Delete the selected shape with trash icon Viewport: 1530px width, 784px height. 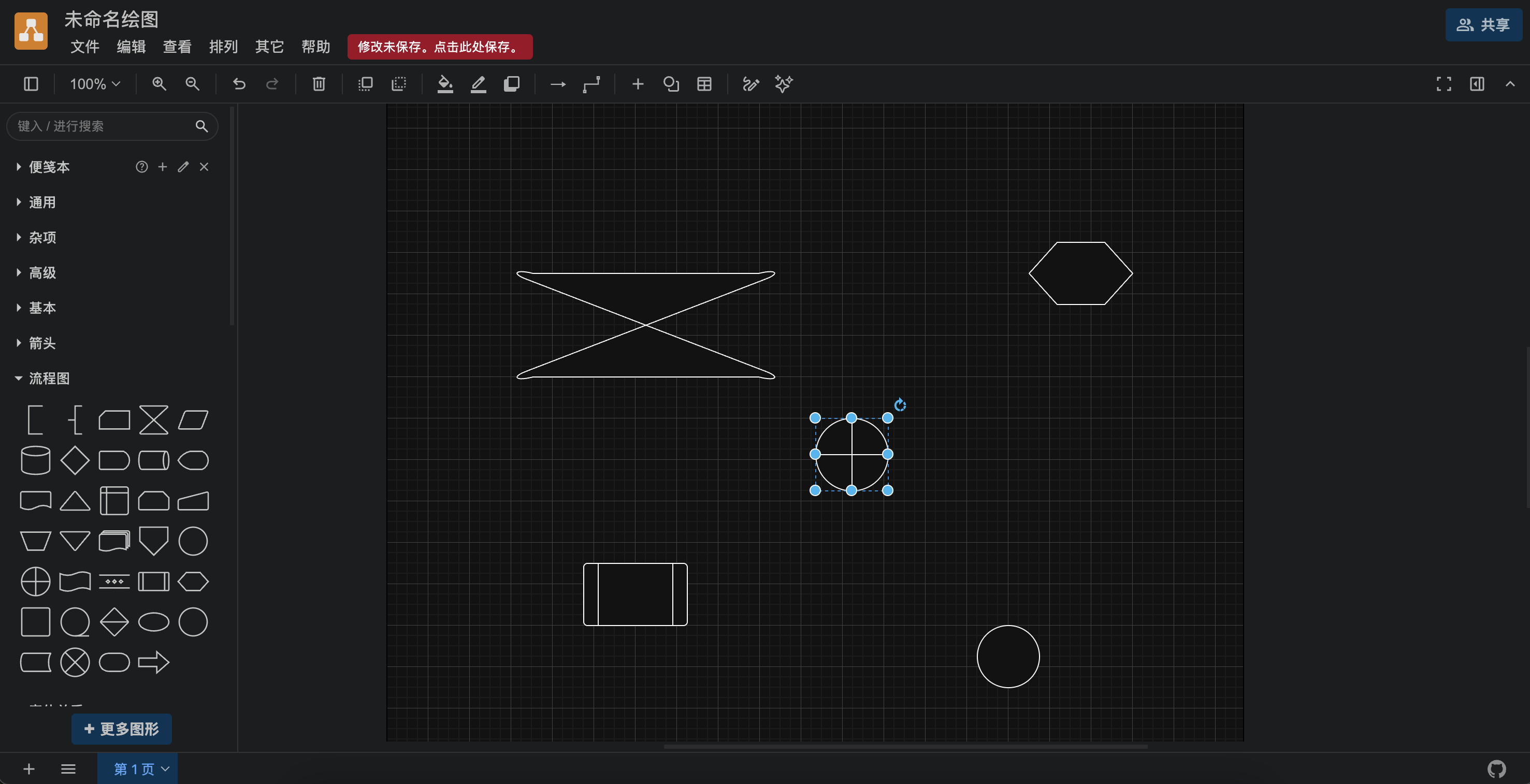pyautogui.click(x=319, y=84)
